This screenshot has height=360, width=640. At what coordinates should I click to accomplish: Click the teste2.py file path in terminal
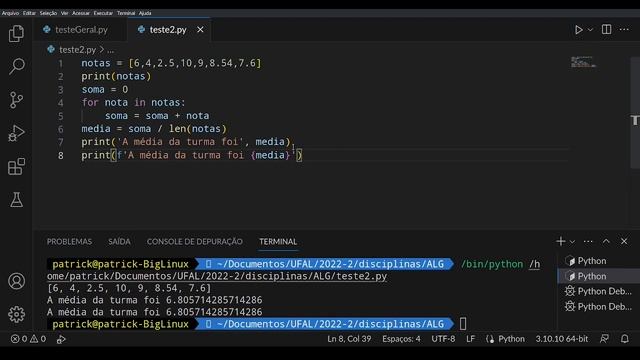(217, 276)
